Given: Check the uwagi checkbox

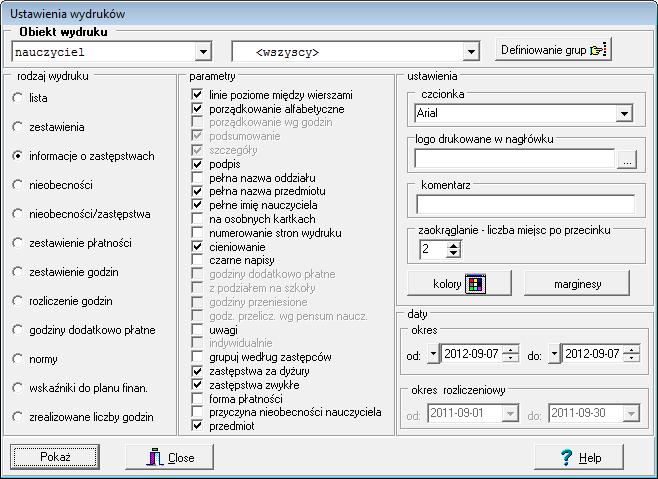Looking at the screenshot, I should [197, 329].
